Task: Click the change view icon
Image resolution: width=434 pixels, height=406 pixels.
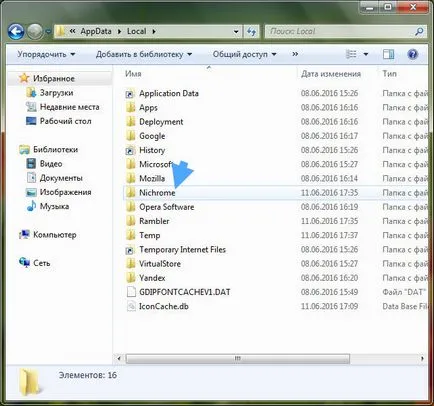Action: point(351,54)
